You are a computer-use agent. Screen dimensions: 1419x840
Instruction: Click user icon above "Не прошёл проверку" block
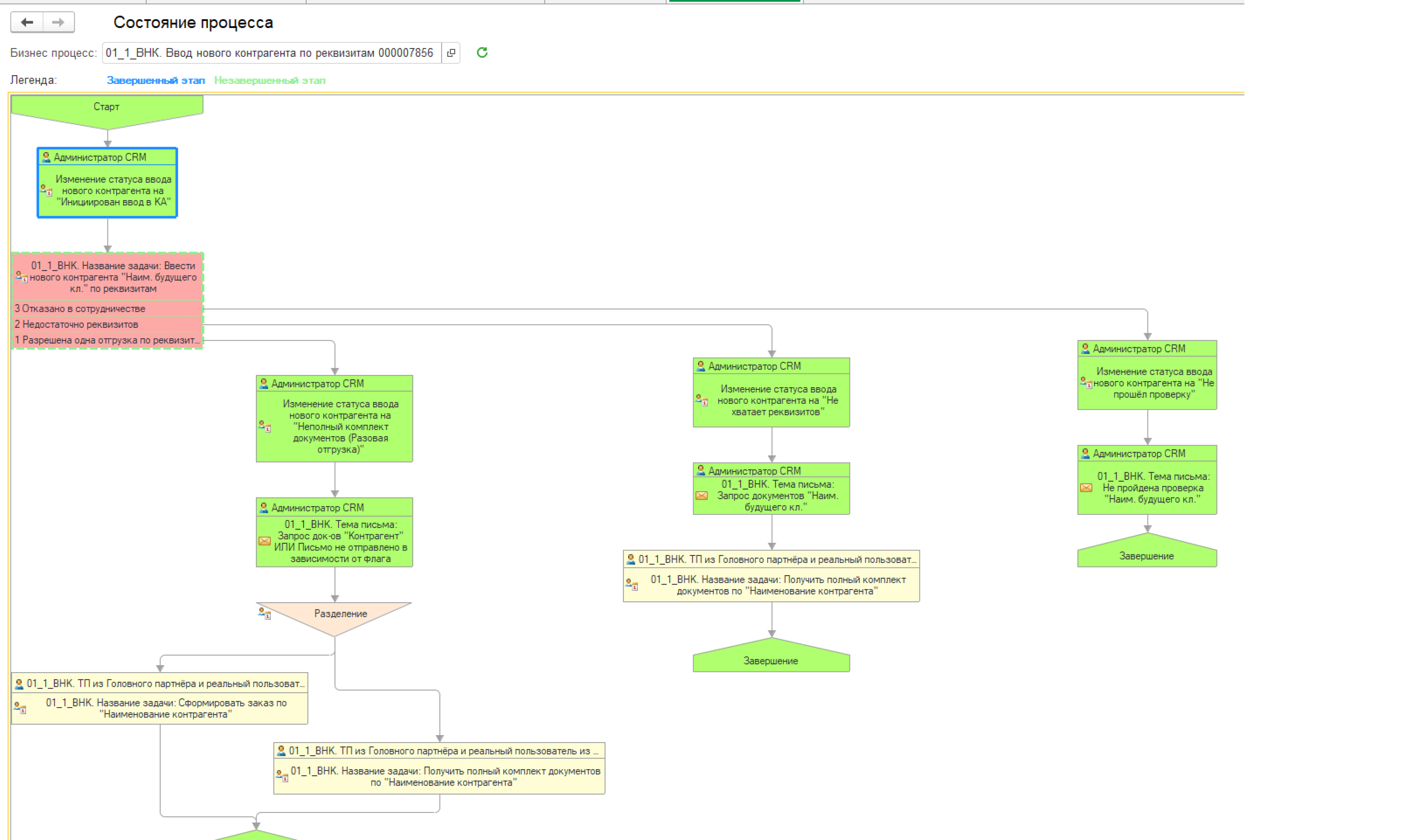click(1086, 349)
